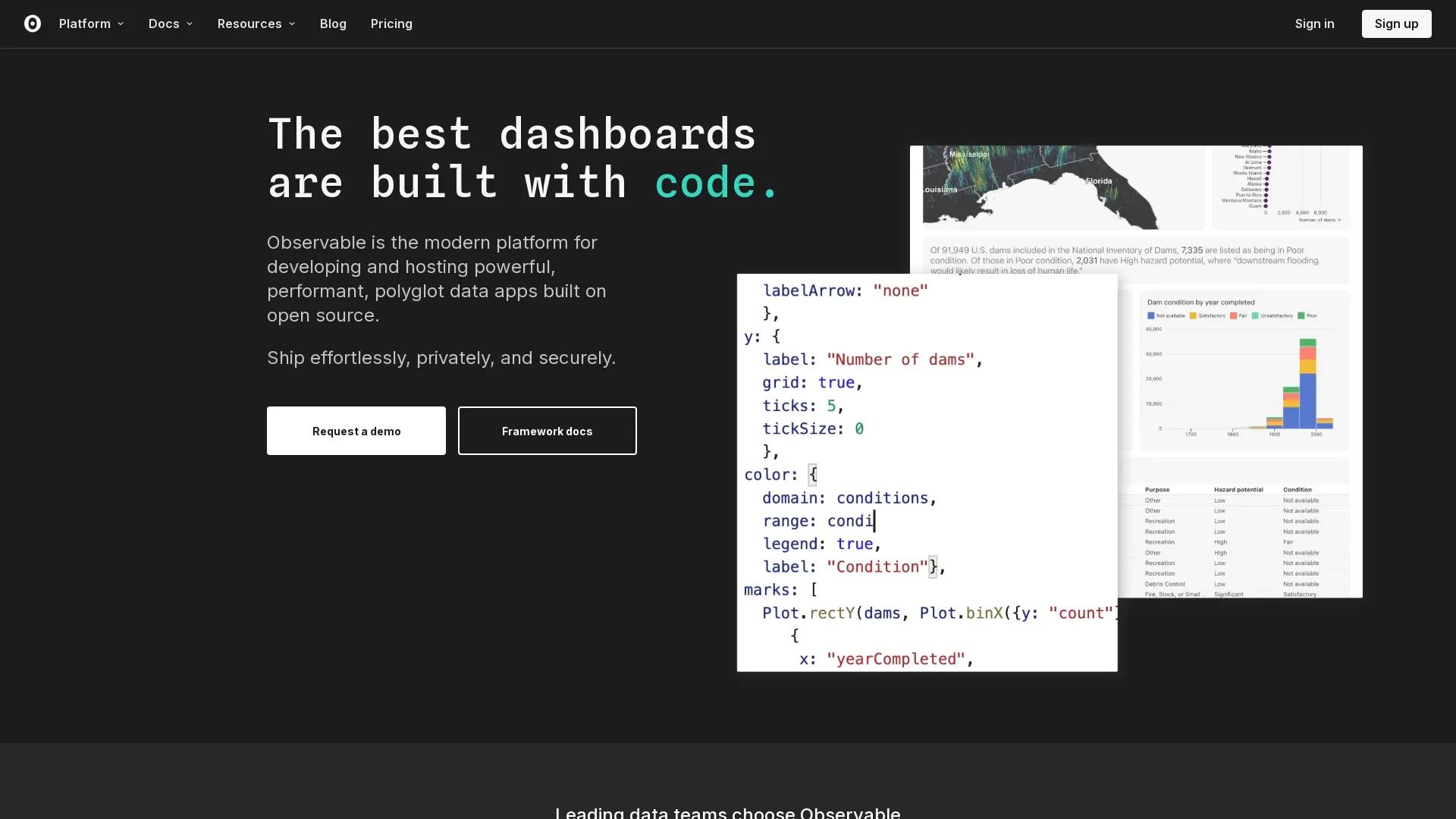Click the US dams map preview
Image resolution: width=1456 pixels, height=819 pixels.
pos(1062,186)
